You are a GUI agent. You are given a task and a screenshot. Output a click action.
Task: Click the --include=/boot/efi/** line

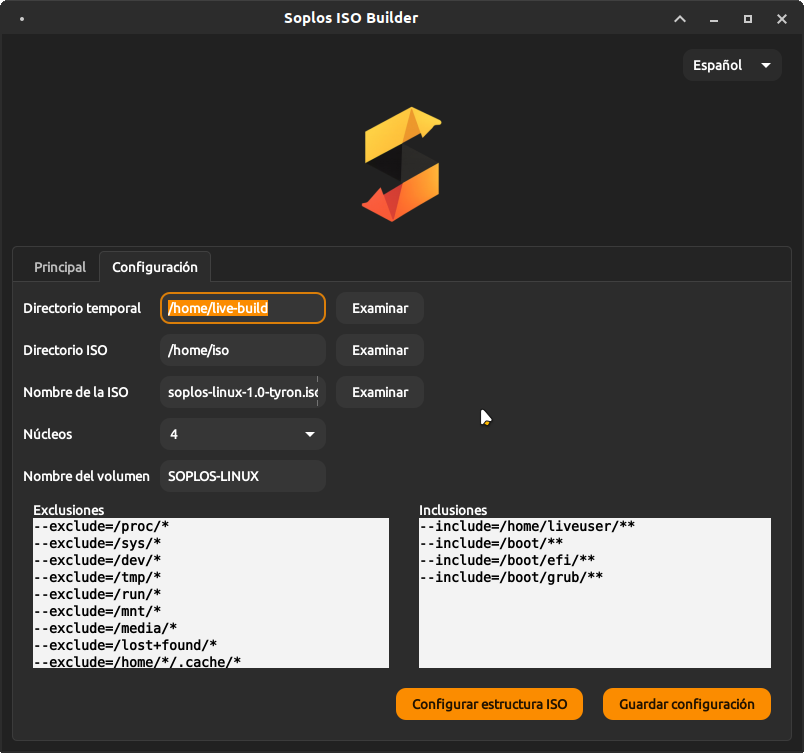click(508, 560)
